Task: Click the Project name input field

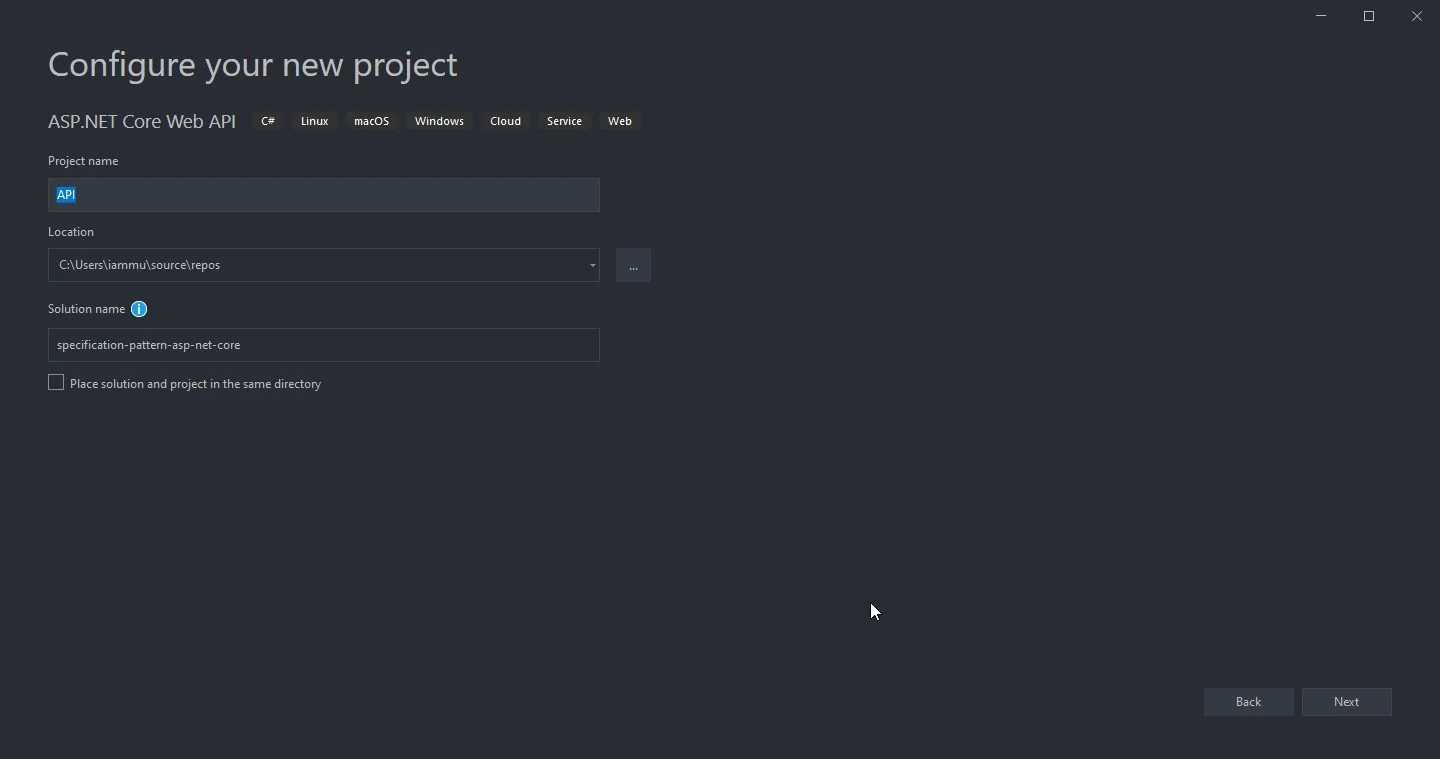Action: [323, 195]
